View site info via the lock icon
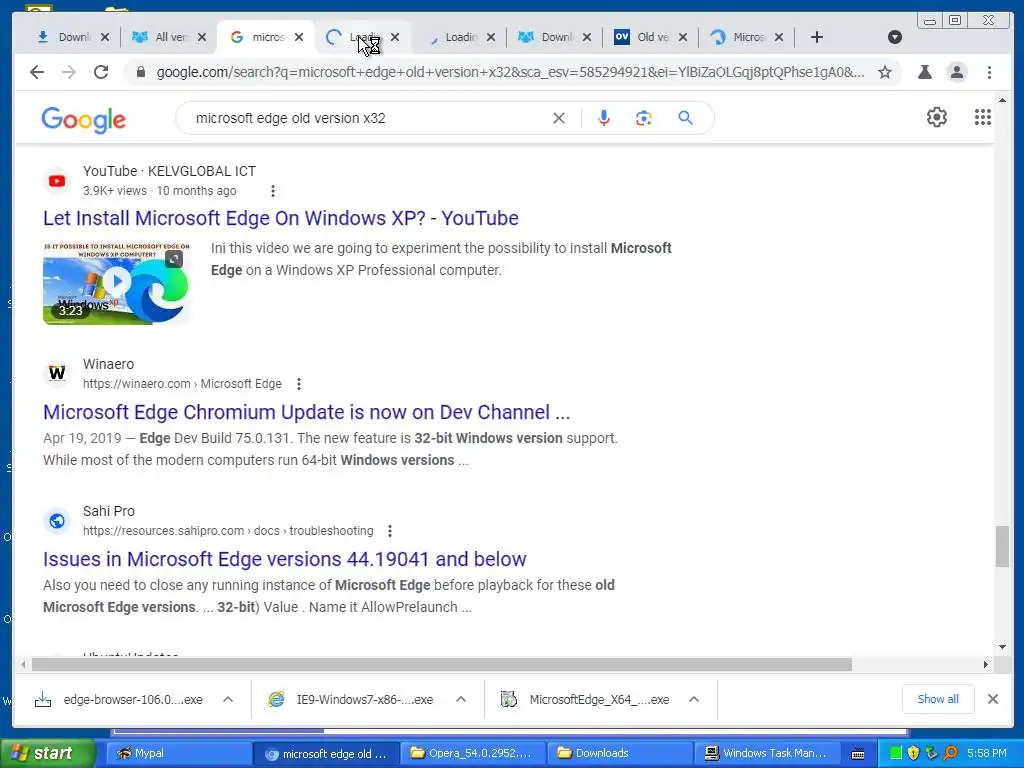 coord(140,72)
